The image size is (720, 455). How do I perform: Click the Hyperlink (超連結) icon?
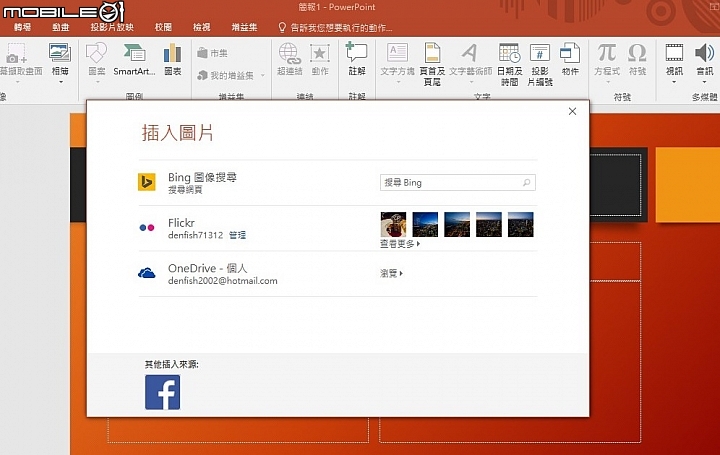pos(290,53)
